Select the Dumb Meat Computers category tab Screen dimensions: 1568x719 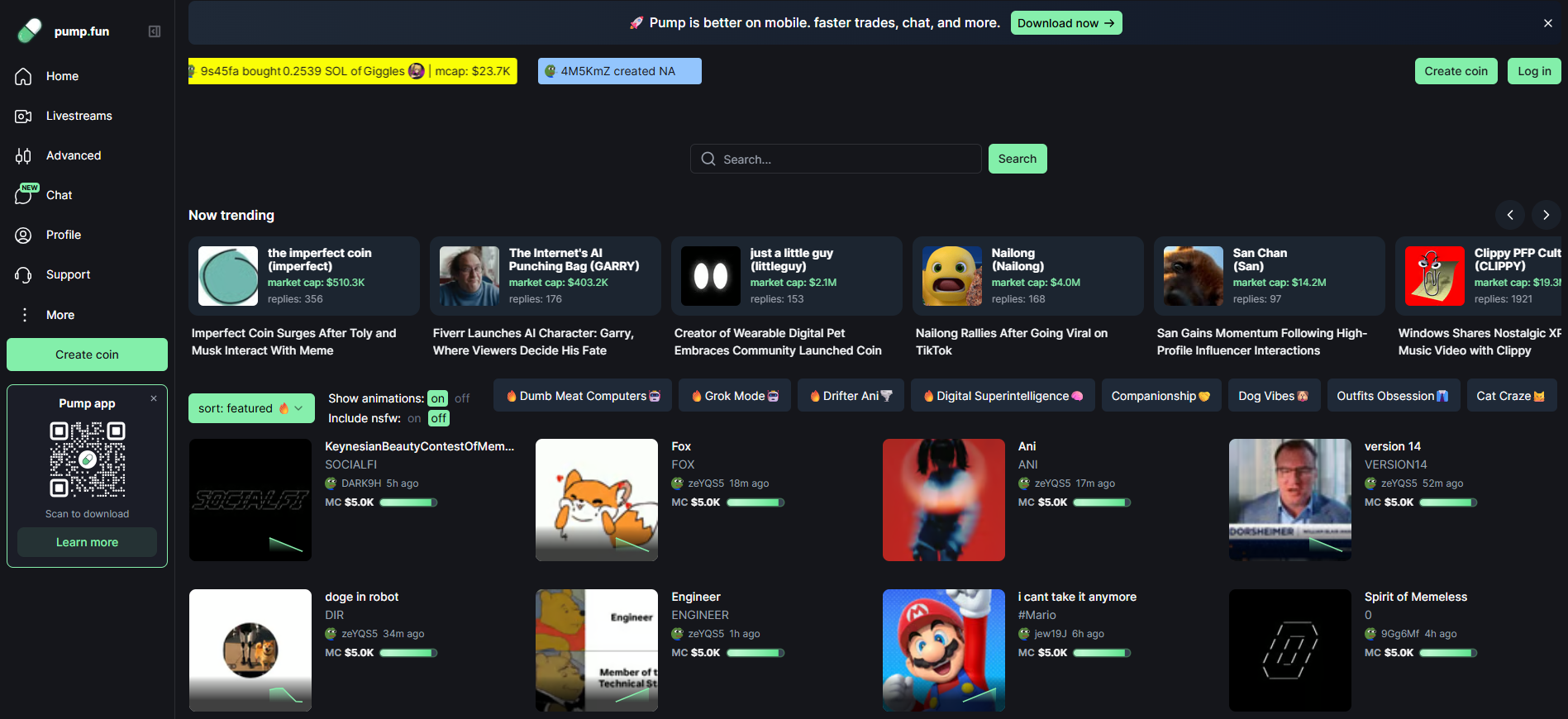pos(583,396)
